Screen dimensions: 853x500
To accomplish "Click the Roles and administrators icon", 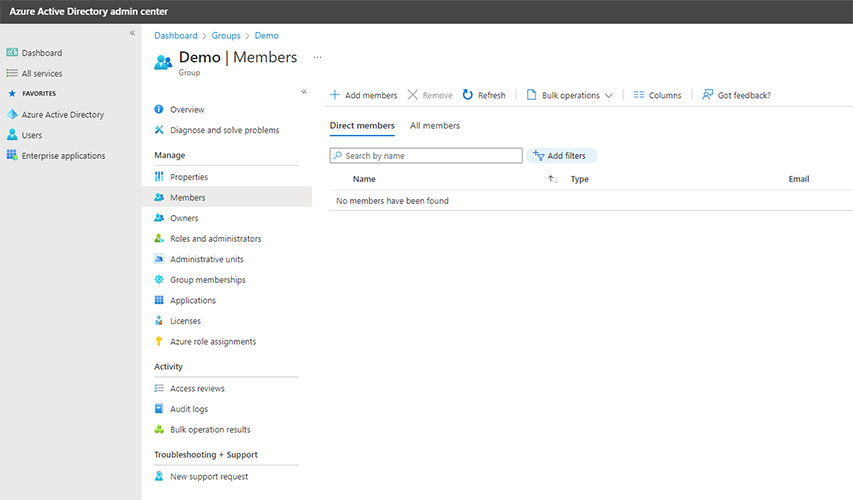I will (x=159, y=238).
